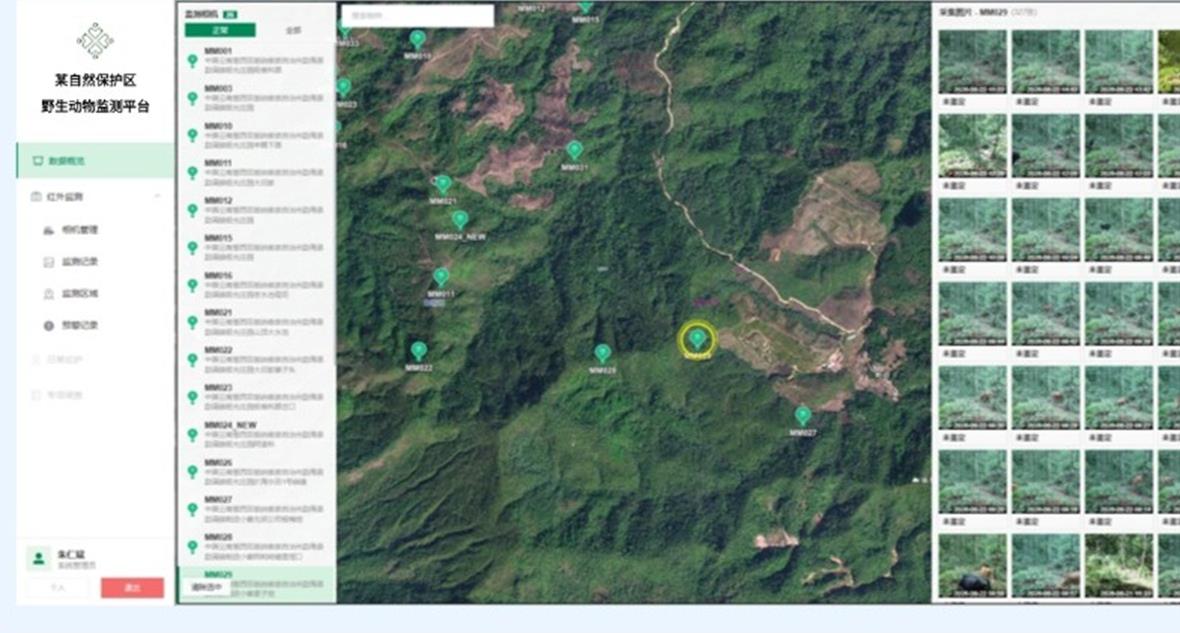Switch to the 正常 camera status tab
The image size is (1180, 633).
[x=220, y=30]
